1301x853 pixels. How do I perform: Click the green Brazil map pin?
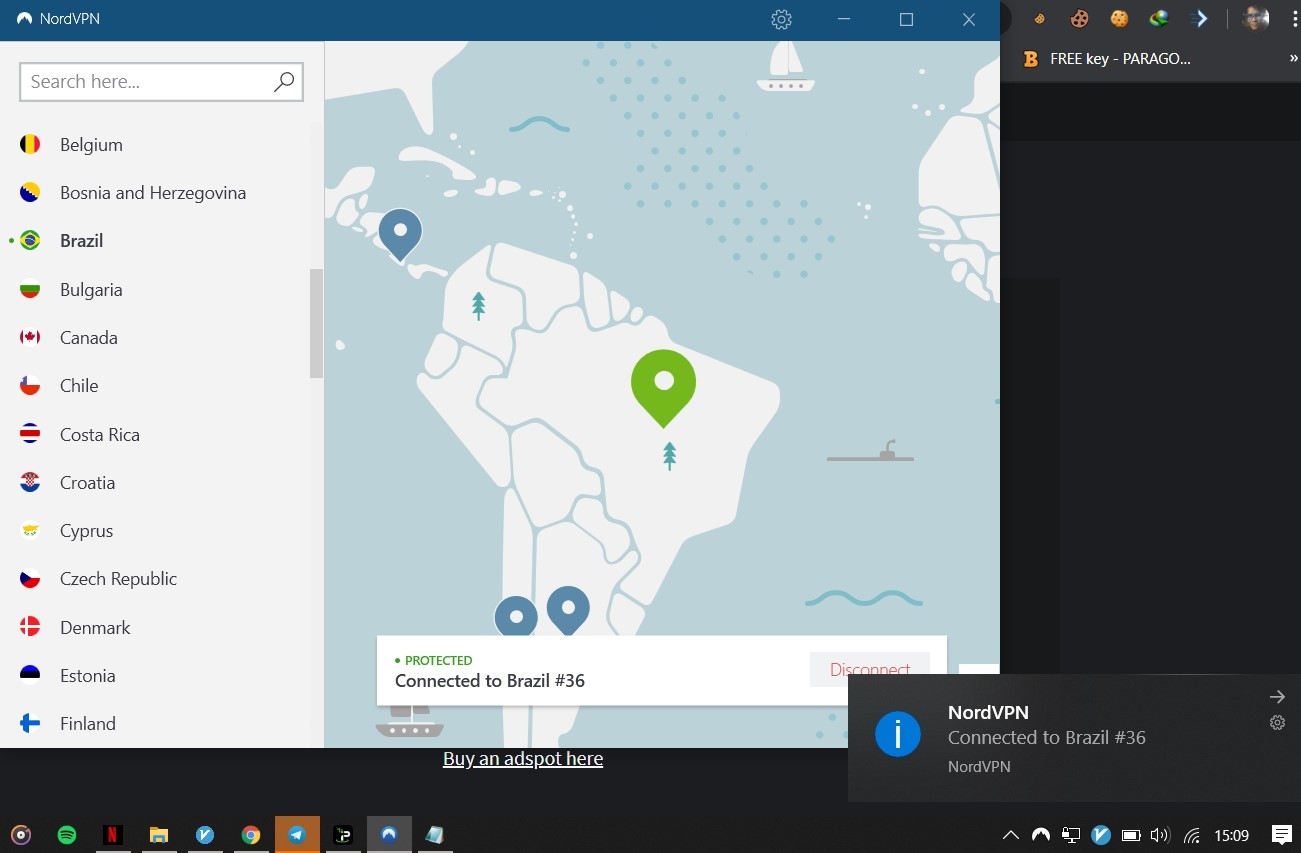pyautogui.click(x=663, y=385)
